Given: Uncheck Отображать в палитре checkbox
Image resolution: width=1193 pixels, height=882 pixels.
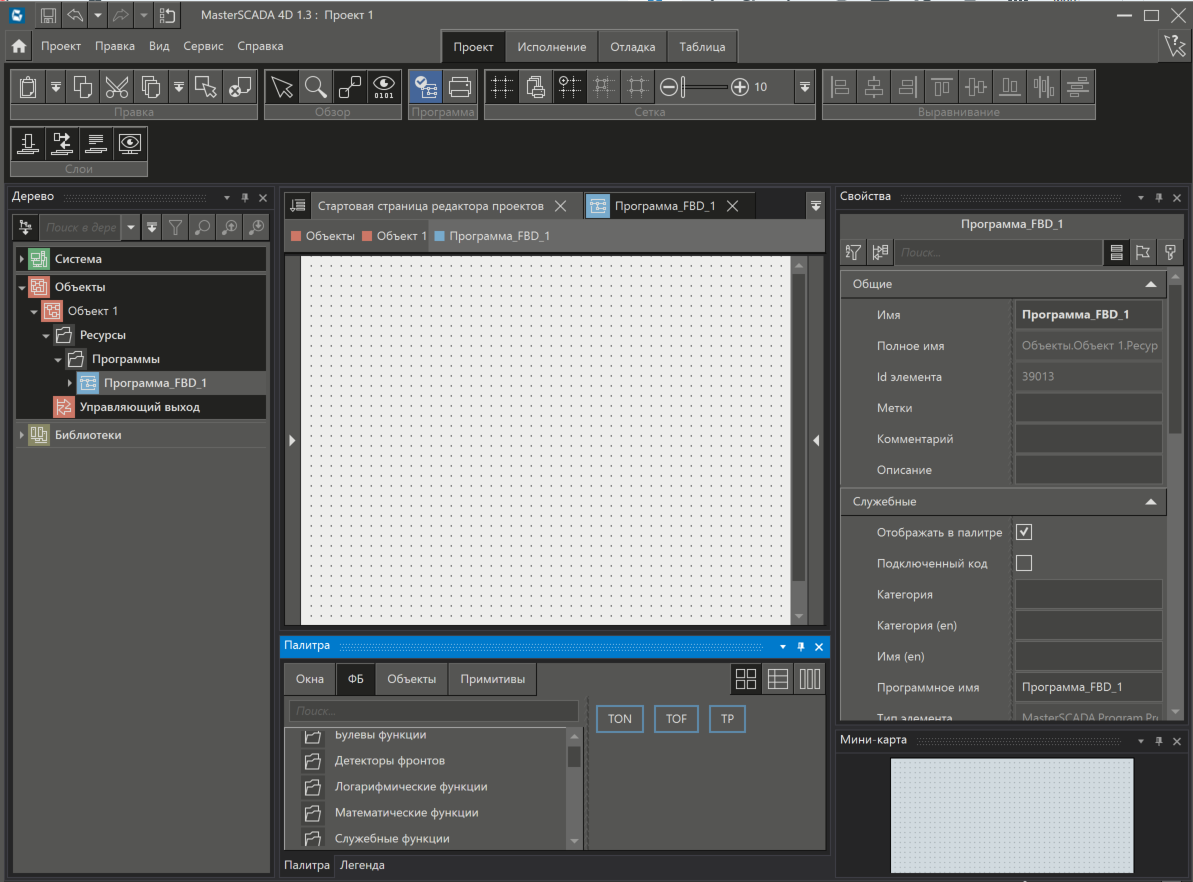Looking at the screenshot, I should (x=1023, y=532).
